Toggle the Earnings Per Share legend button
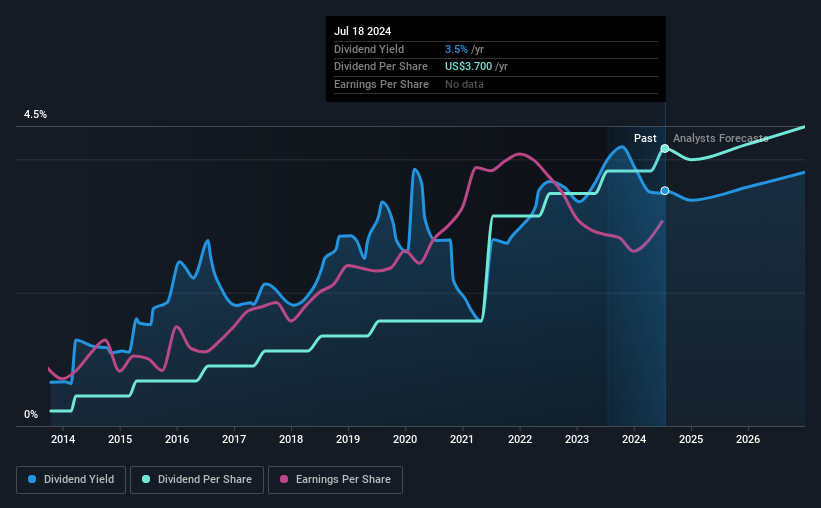The image size is (821, 508). [335, 480]
